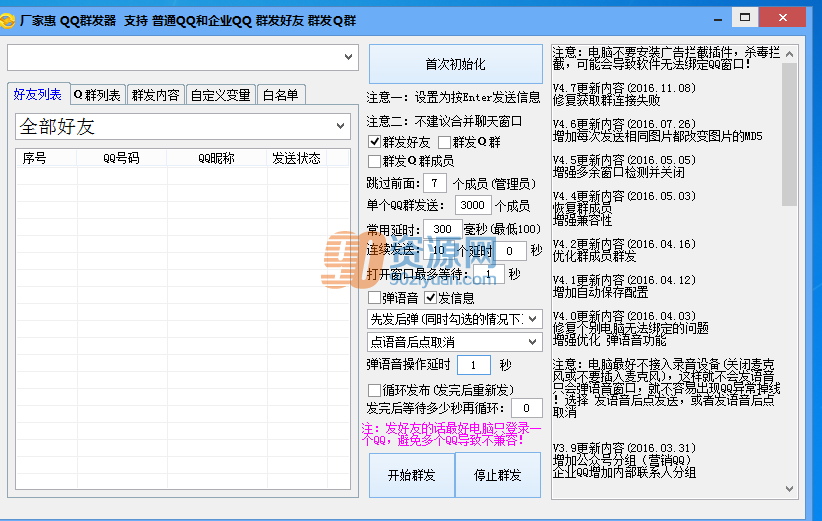Screen dimensions: 822x521
Task: Close the QQ群发器 window
Action: 782,17
